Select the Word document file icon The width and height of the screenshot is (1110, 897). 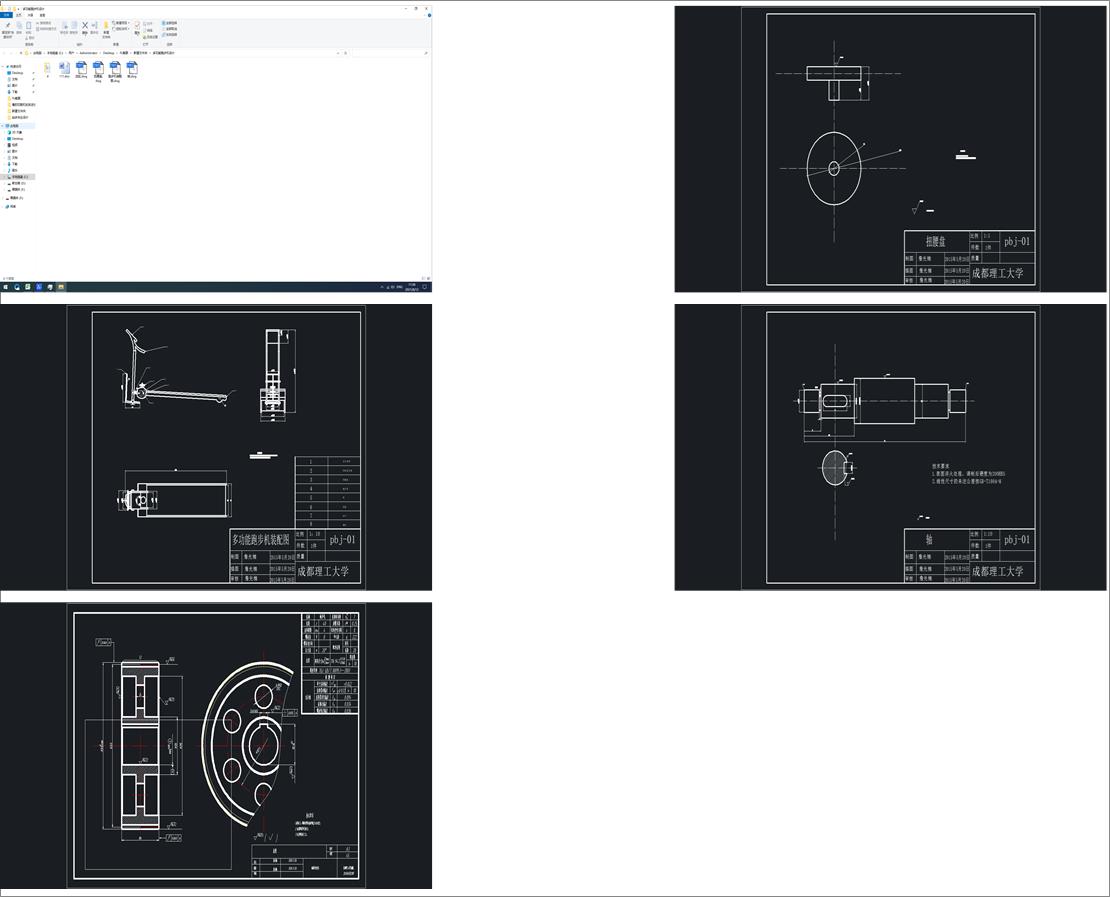[64, 67]
